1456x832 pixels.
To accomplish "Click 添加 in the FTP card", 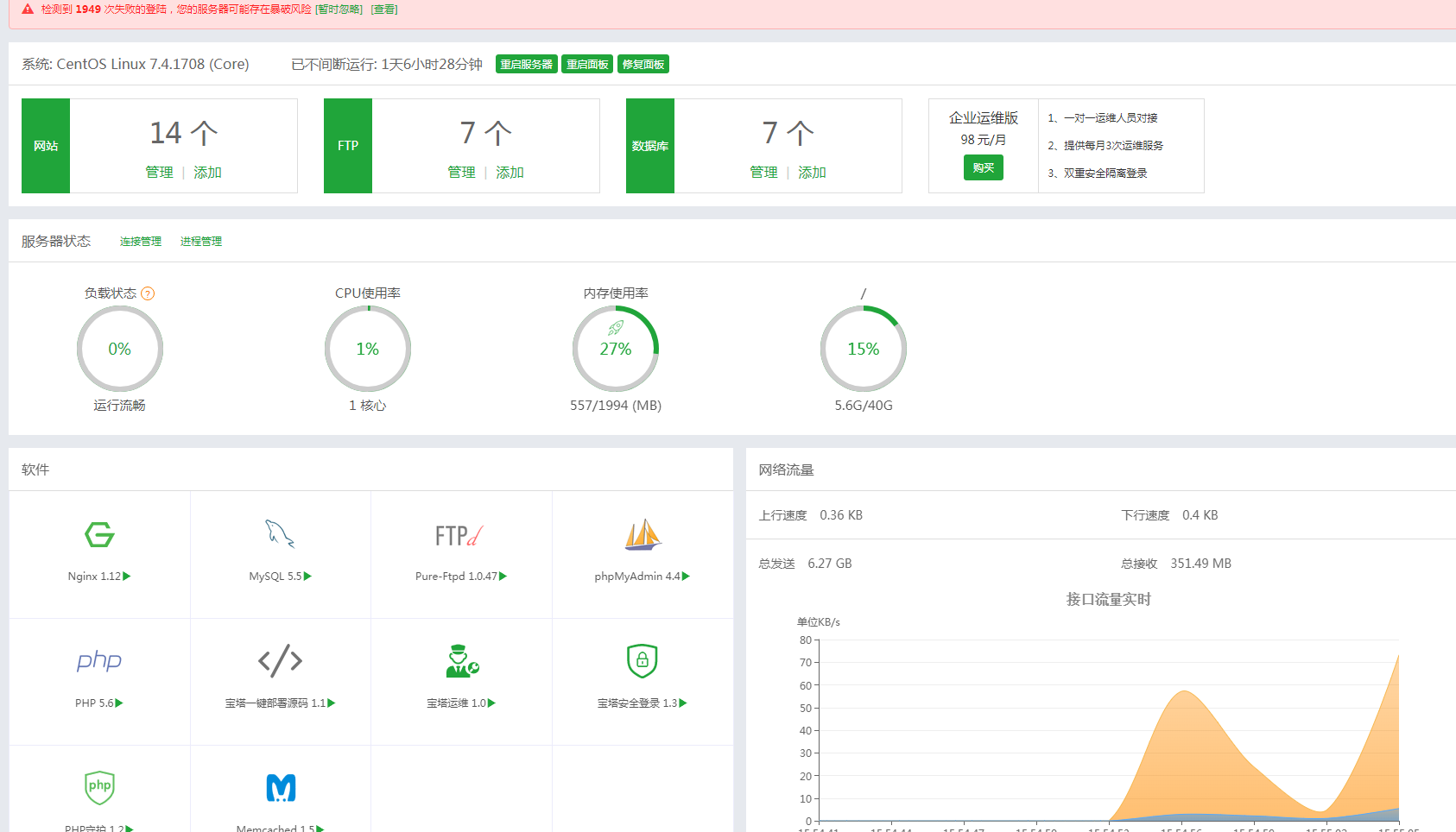I will tap(510, 173).
